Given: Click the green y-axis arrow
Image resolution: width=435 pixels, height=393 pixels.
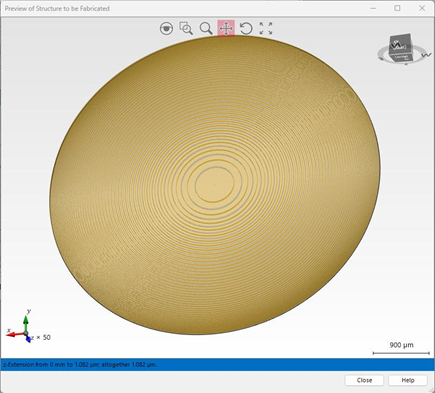Looking at the screenshot, I should click(x=26, y=323).
